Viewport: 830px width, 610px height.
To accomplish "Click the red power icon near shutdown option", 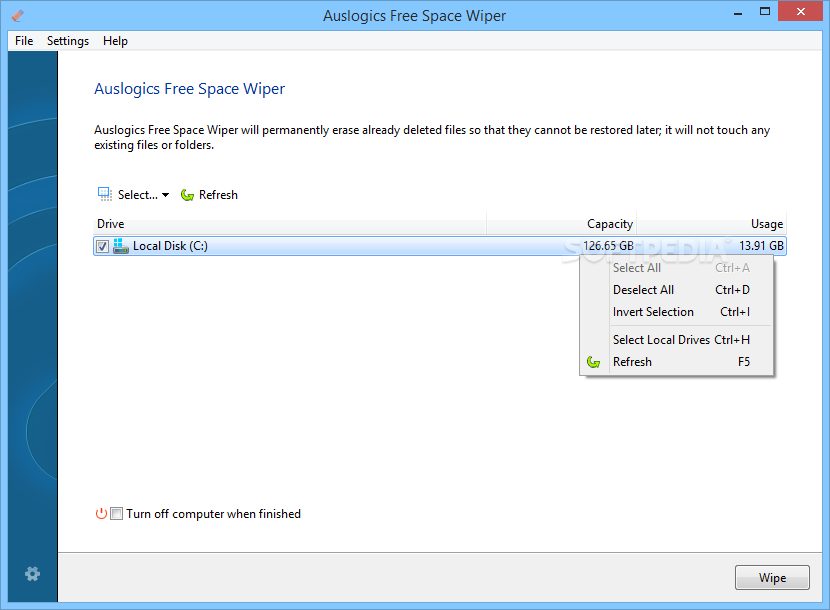I will click(101, 513).
